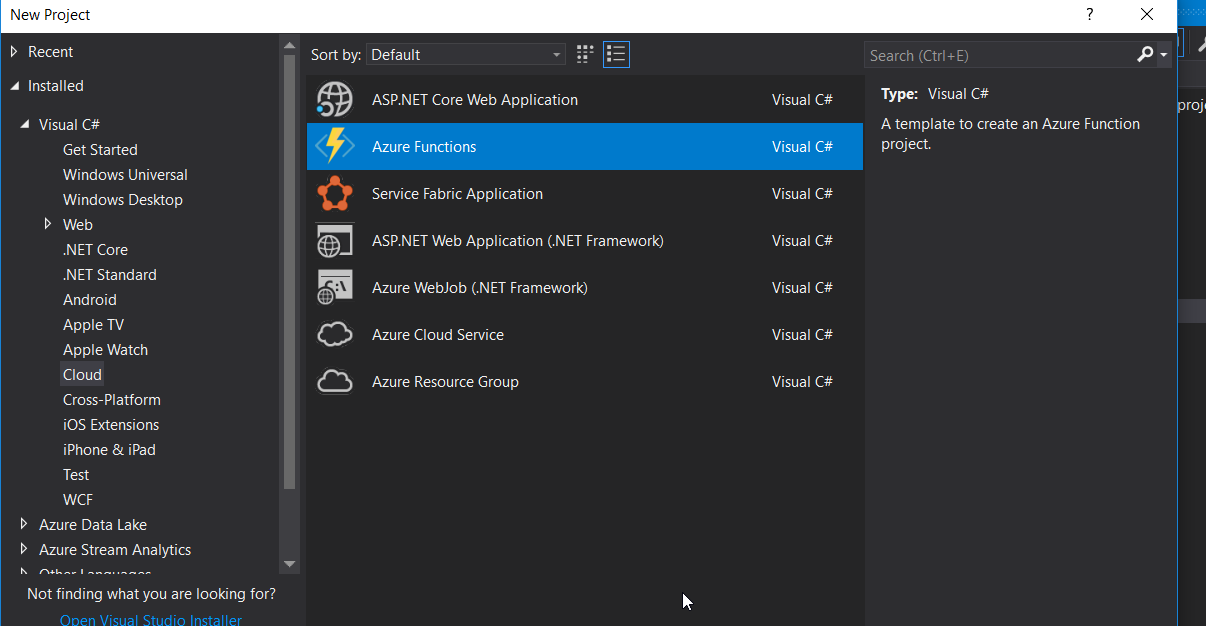The image size is (1206, 626).
Task: Select the Cross-Platform category
Action: (x=111, y=400)
